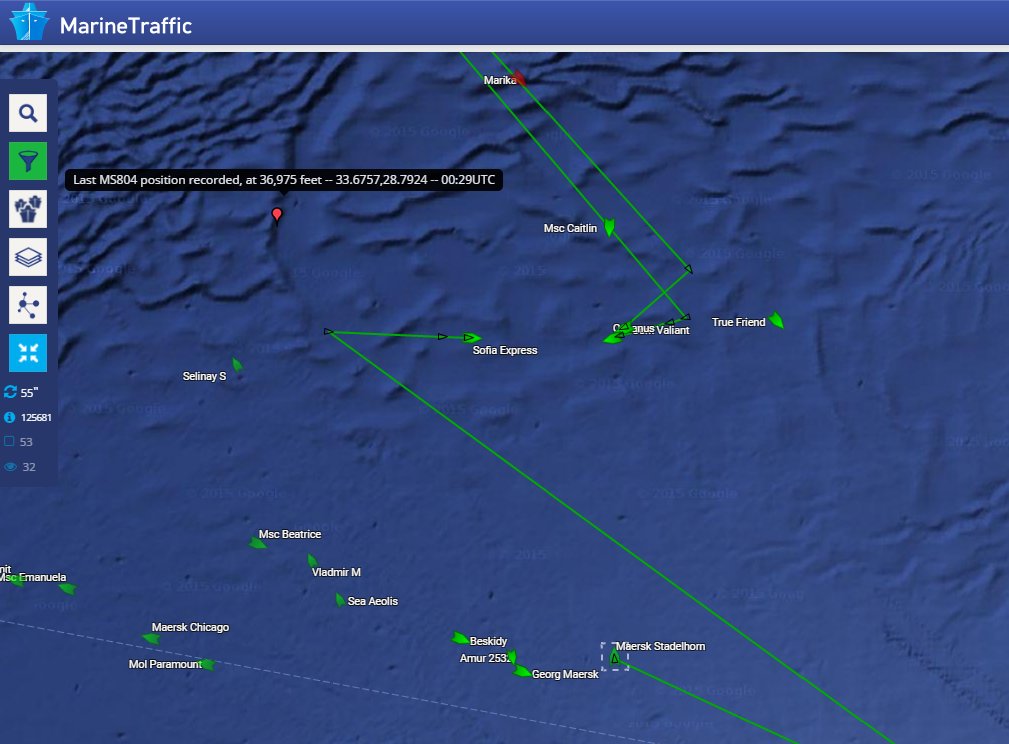Select the Msc Beatrice ship marker
The height and width of the screenshot is (744, 1009).
point(257,543)
